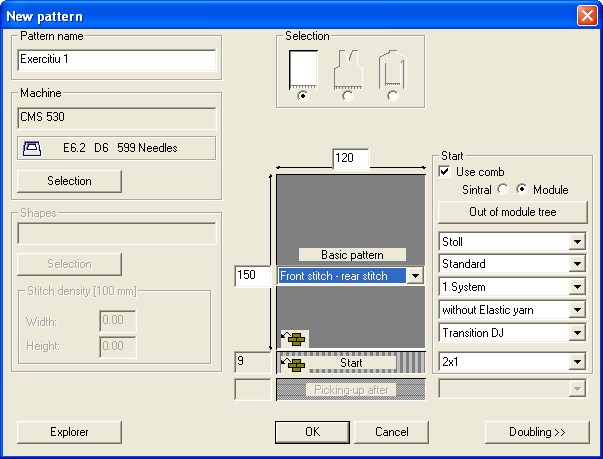Open the without Elastic yarn dropdown
603x459 pixels.
pos(576,310)
